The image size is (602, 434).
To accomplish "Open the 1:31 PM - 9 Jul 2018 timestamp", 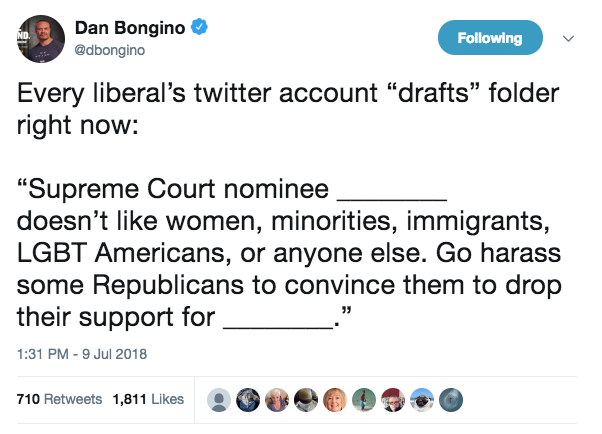I will click(82, 354).
